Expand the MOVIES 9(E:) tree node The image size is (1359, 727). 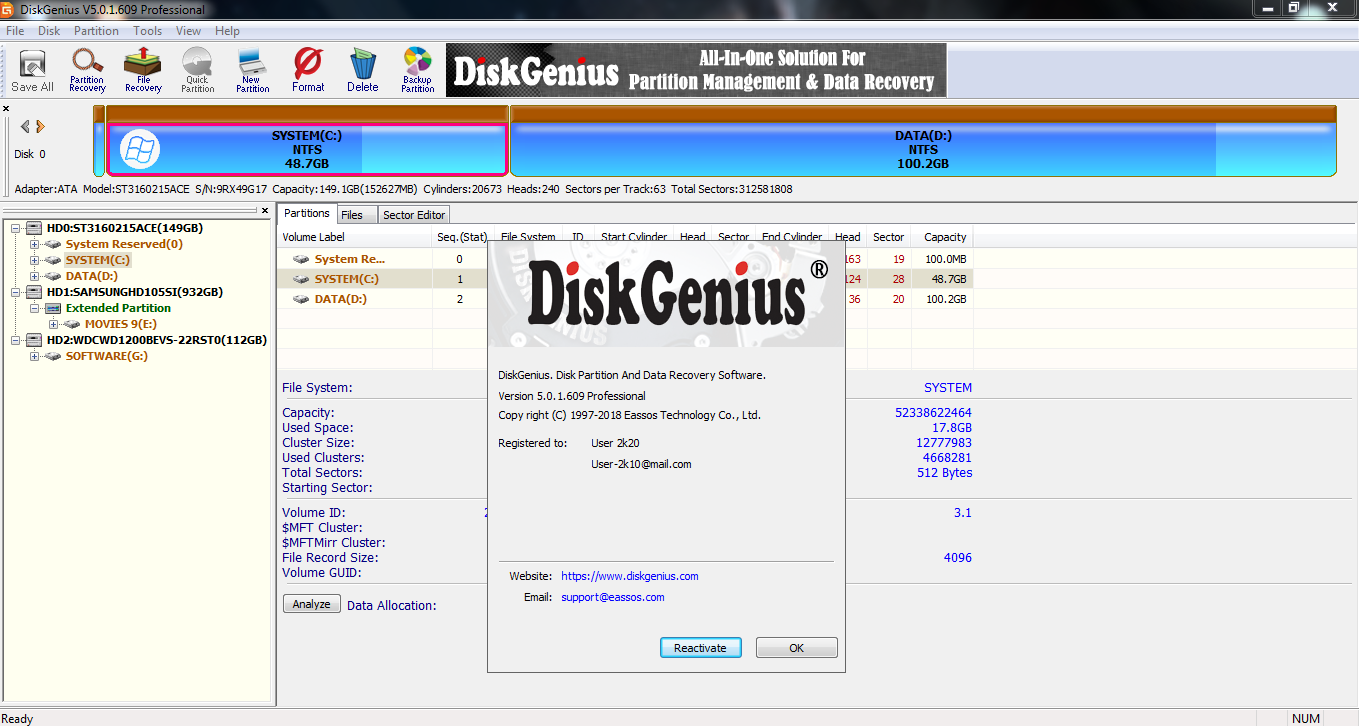click(x=53, y=324)
